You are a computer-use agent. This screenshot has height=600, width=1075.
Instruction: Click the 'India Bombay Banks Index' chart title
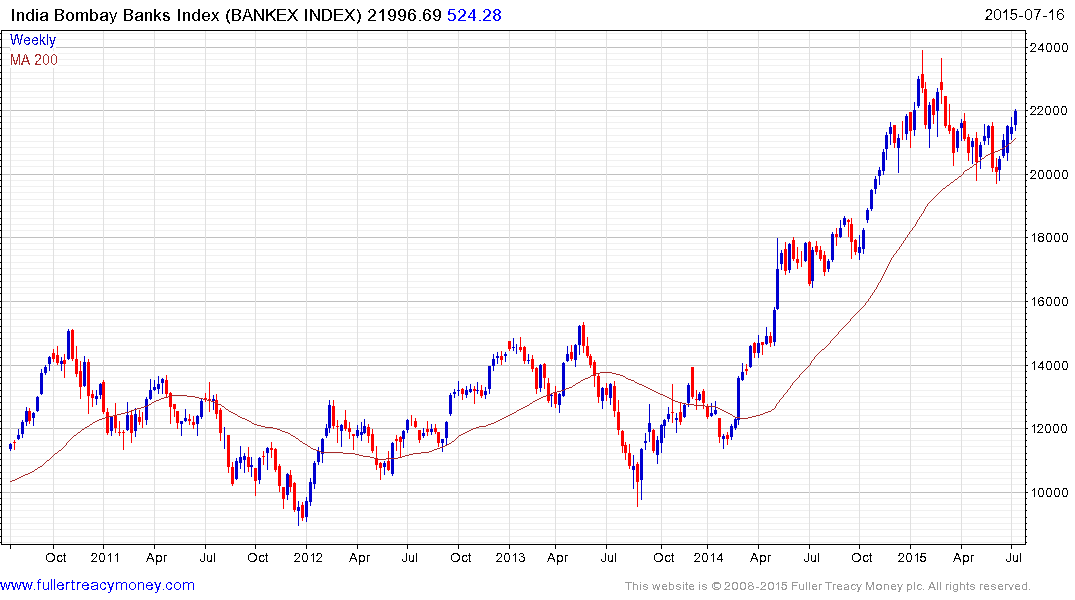click(x=115, y=15)
